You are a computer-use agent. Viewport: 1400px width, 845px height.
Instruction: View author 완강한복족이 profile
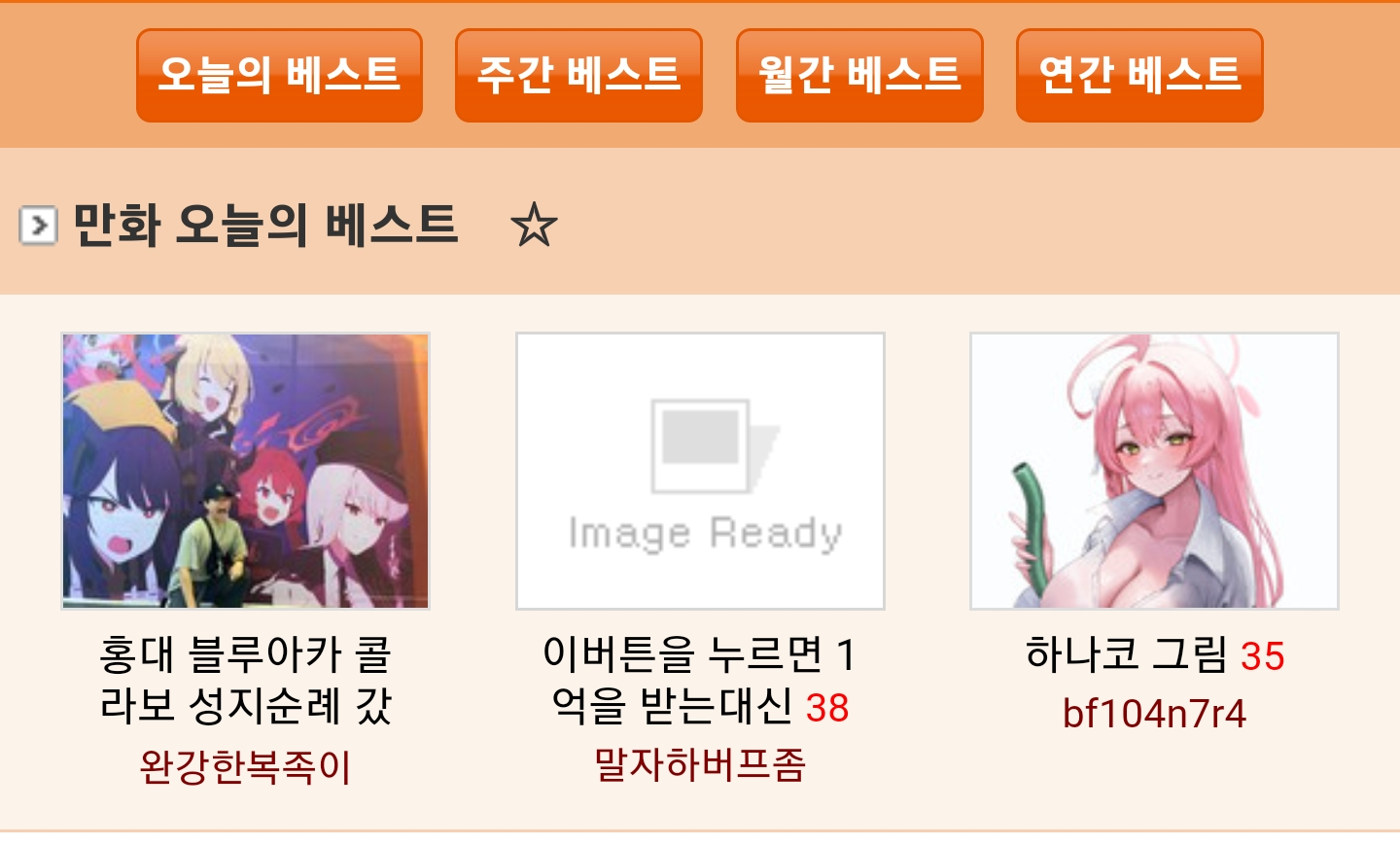245,765
